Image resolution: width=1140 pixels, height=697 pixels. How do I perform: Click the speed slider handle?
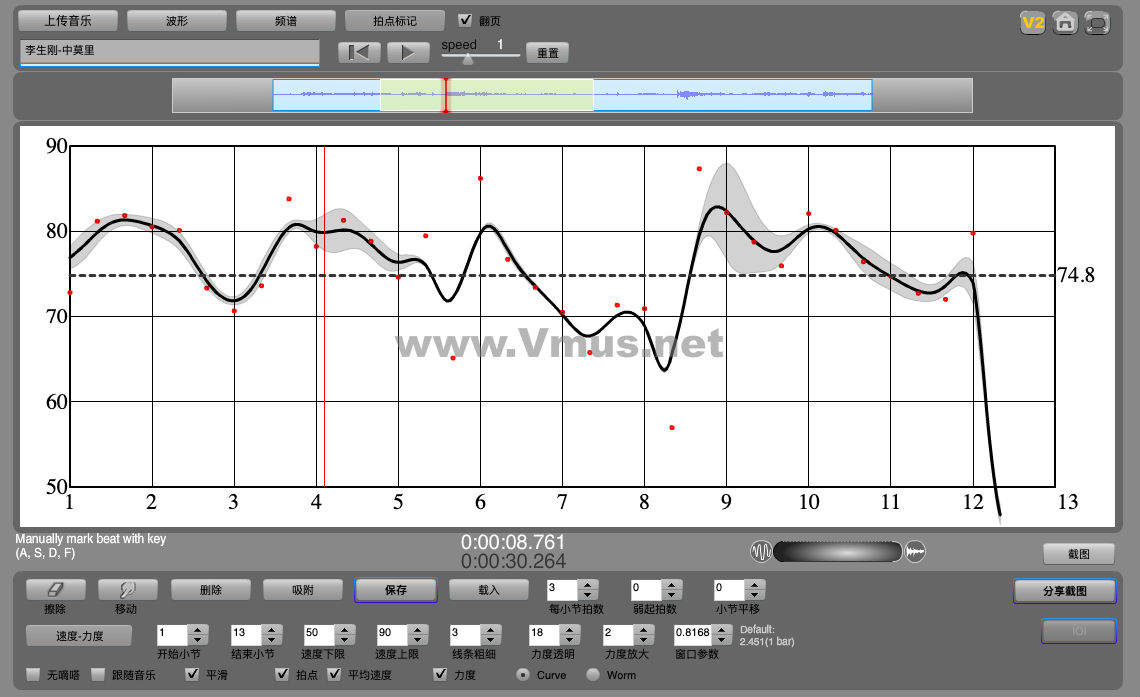[x=467, y=59]
